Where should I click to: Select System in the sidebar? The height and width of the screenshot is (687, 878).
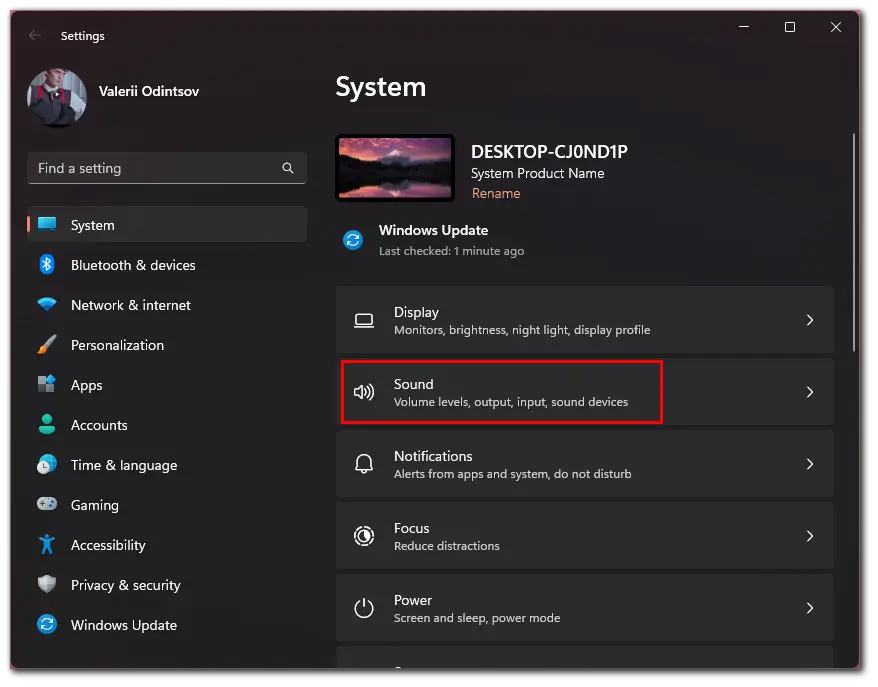[x=167, y=225]
